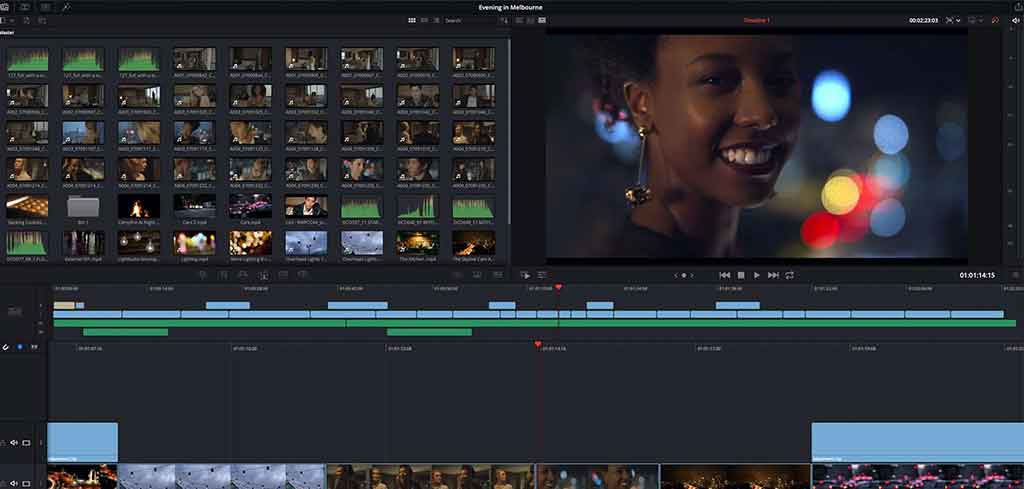
Task: Open the Transitions panel icon
Action: [x=45, y=7]
